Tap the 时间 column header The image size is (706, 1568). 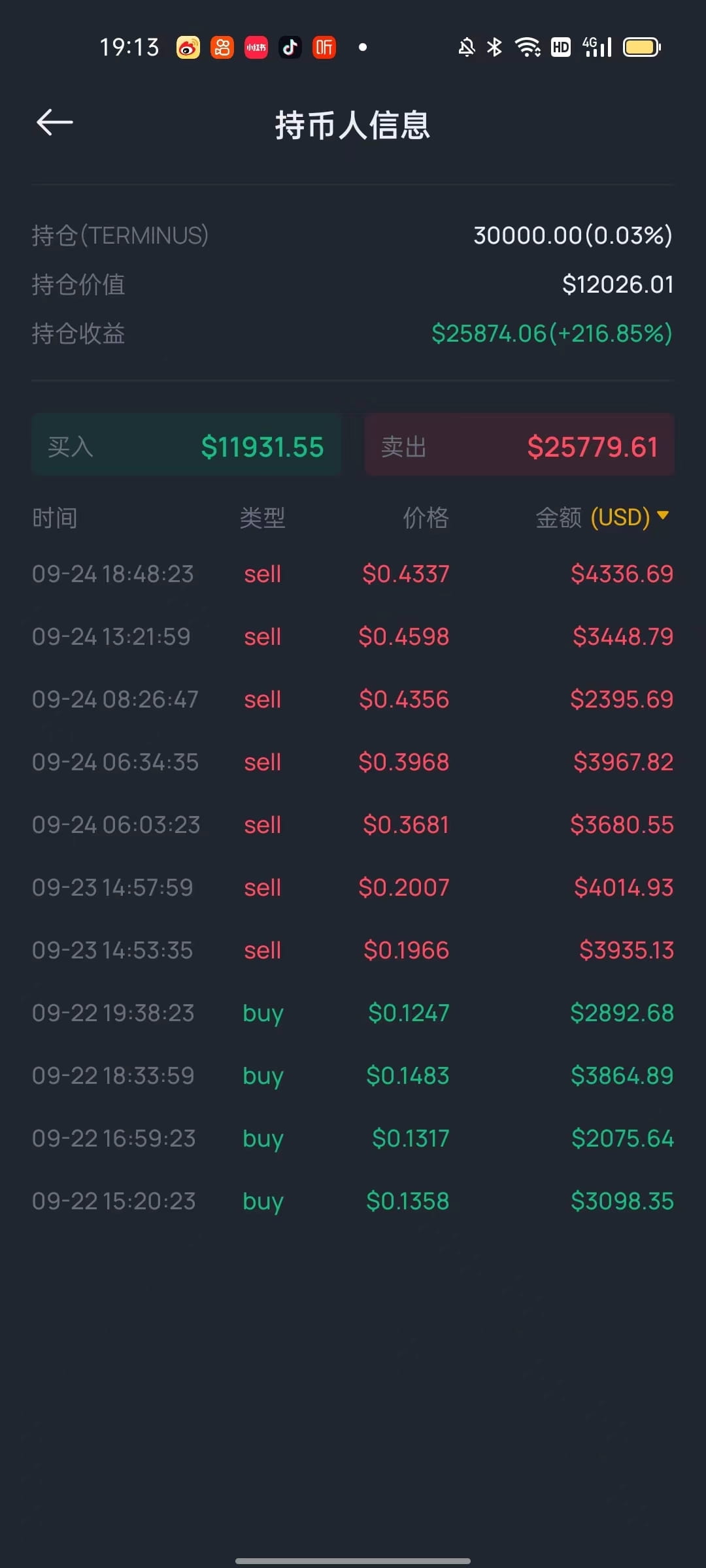point(55,518)
